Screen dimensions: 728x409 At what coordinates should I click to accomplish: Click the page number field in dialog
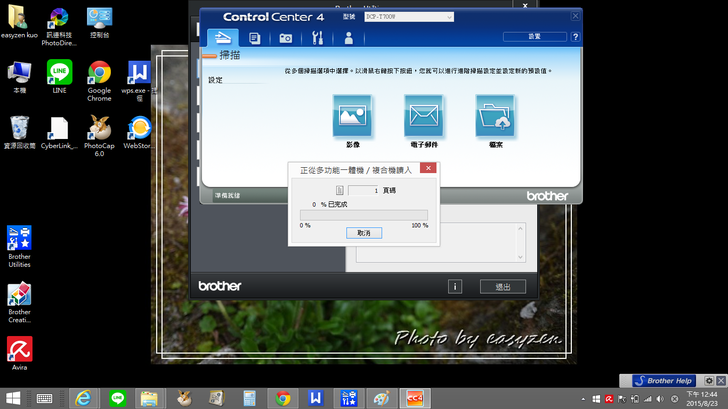point(364,190)
